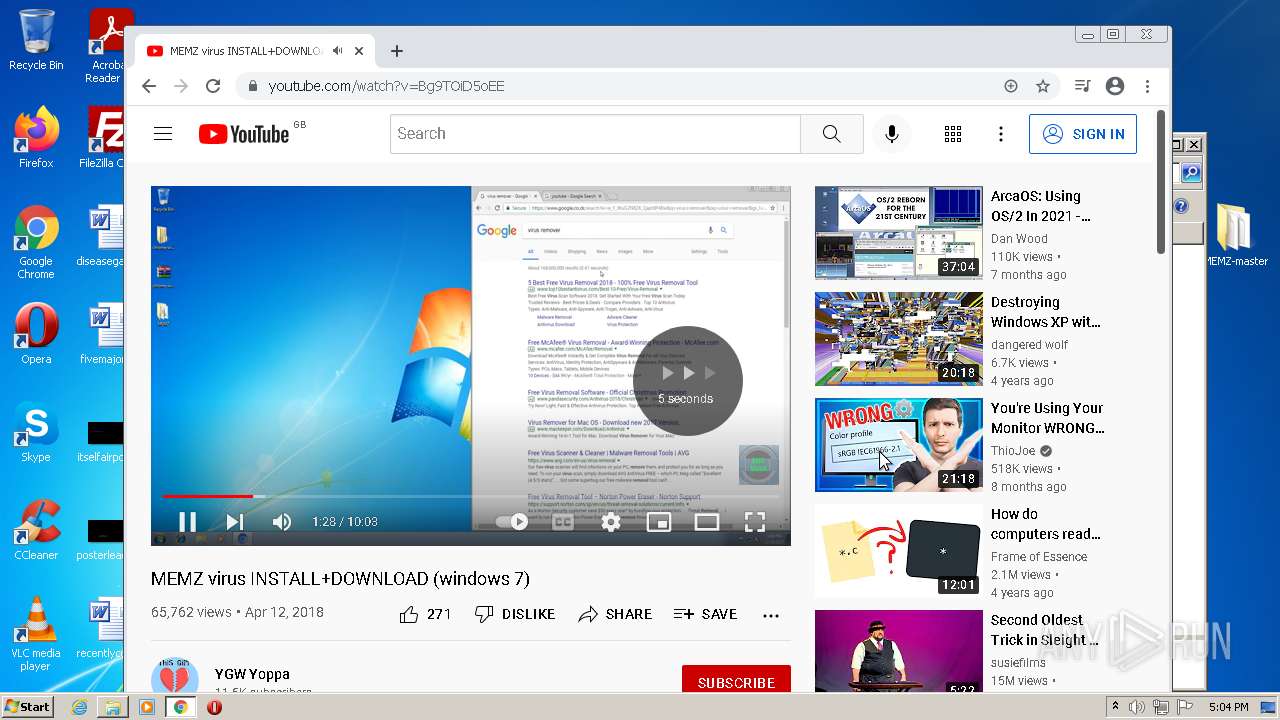1280x720 pixels.
Task: Search with your voice microphone
Action: coord(892,134)
